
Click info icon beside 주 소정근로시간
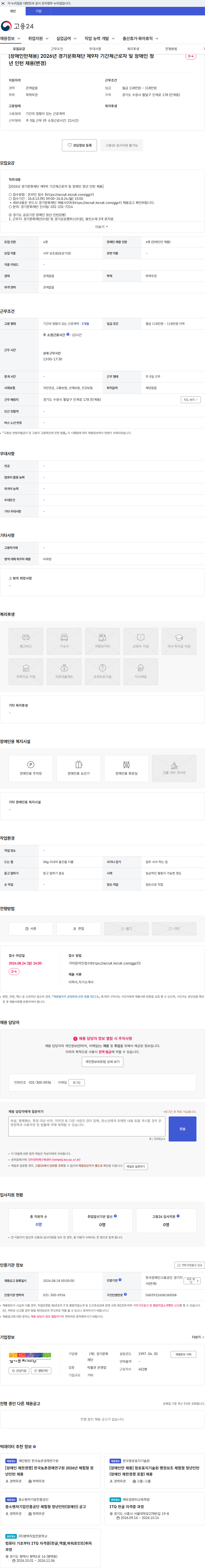(x=68, y=334)
